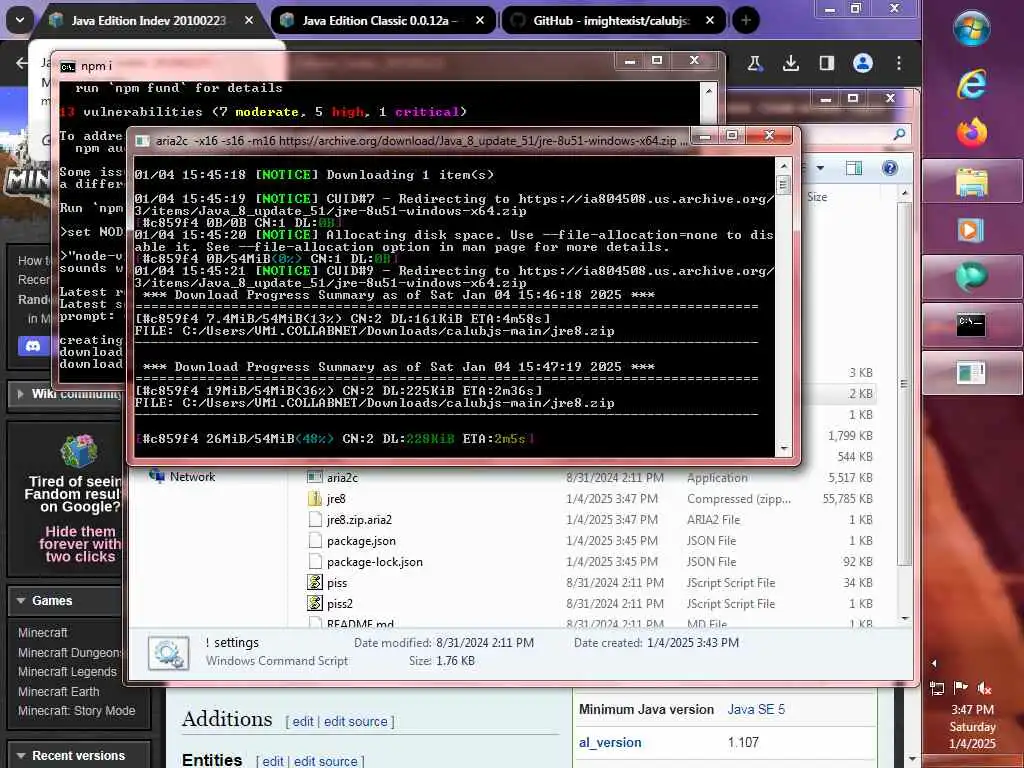Switch to GitHub imightexist/calubjs tab
Screen dimensions: 1024x768
click(611, 21)
